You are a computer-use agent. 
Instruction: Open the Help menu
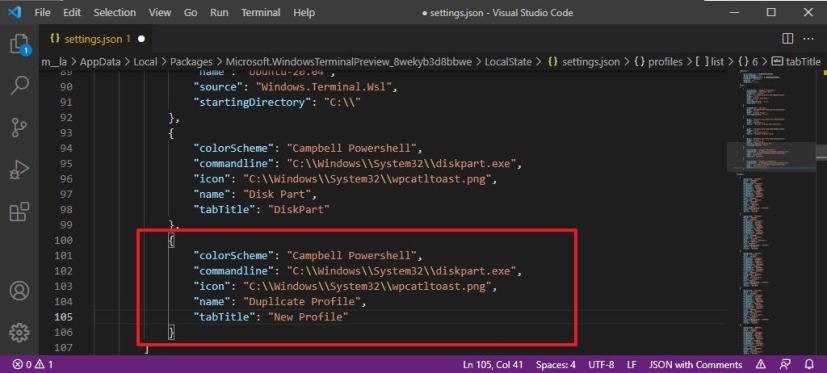point(304,12)
